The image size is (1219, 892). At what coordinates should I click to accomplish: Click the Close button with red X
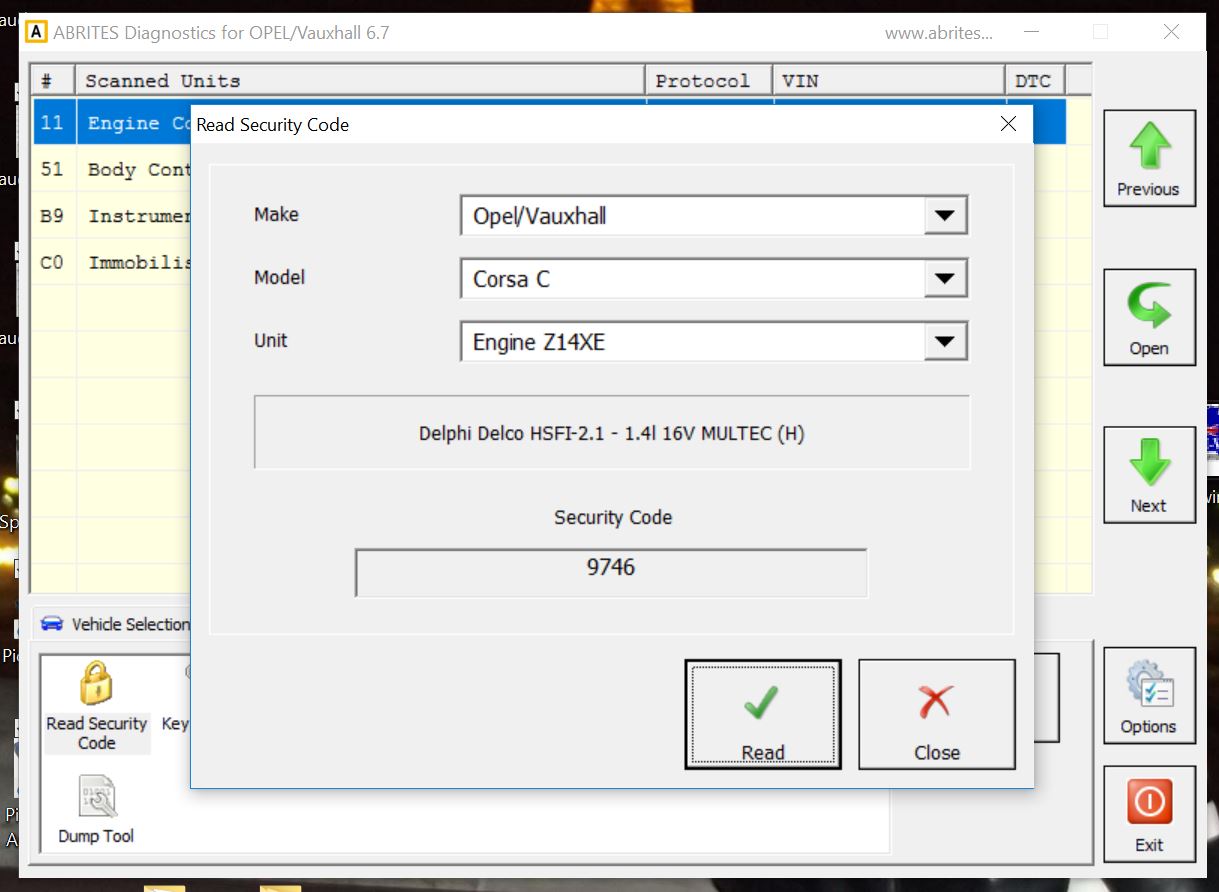tap(937, 714)
